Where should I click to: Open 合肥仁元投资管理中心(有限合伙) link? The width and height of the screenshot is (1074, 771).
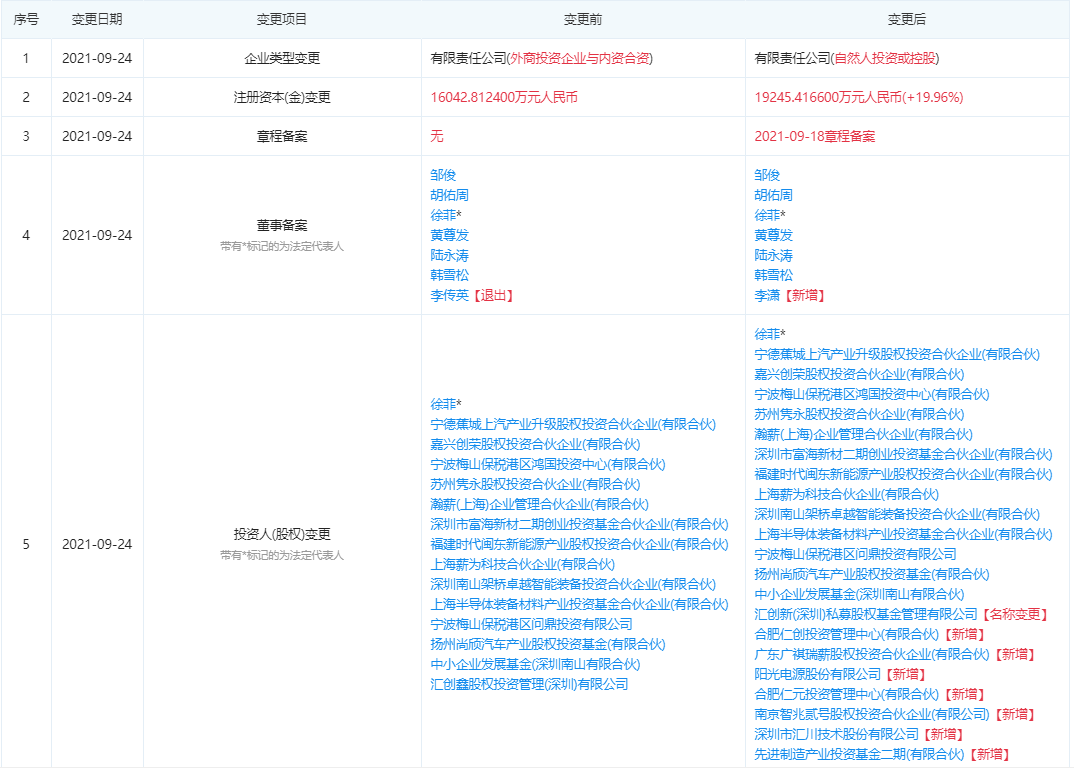tap(847, 694)
